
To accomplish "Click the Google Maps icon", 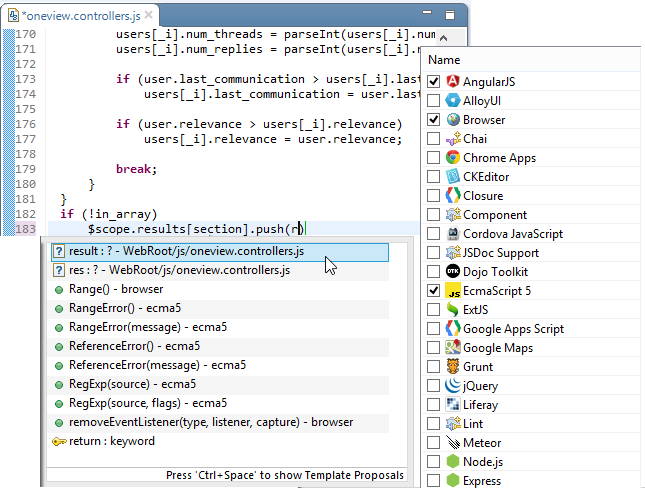I will point(453,347).
